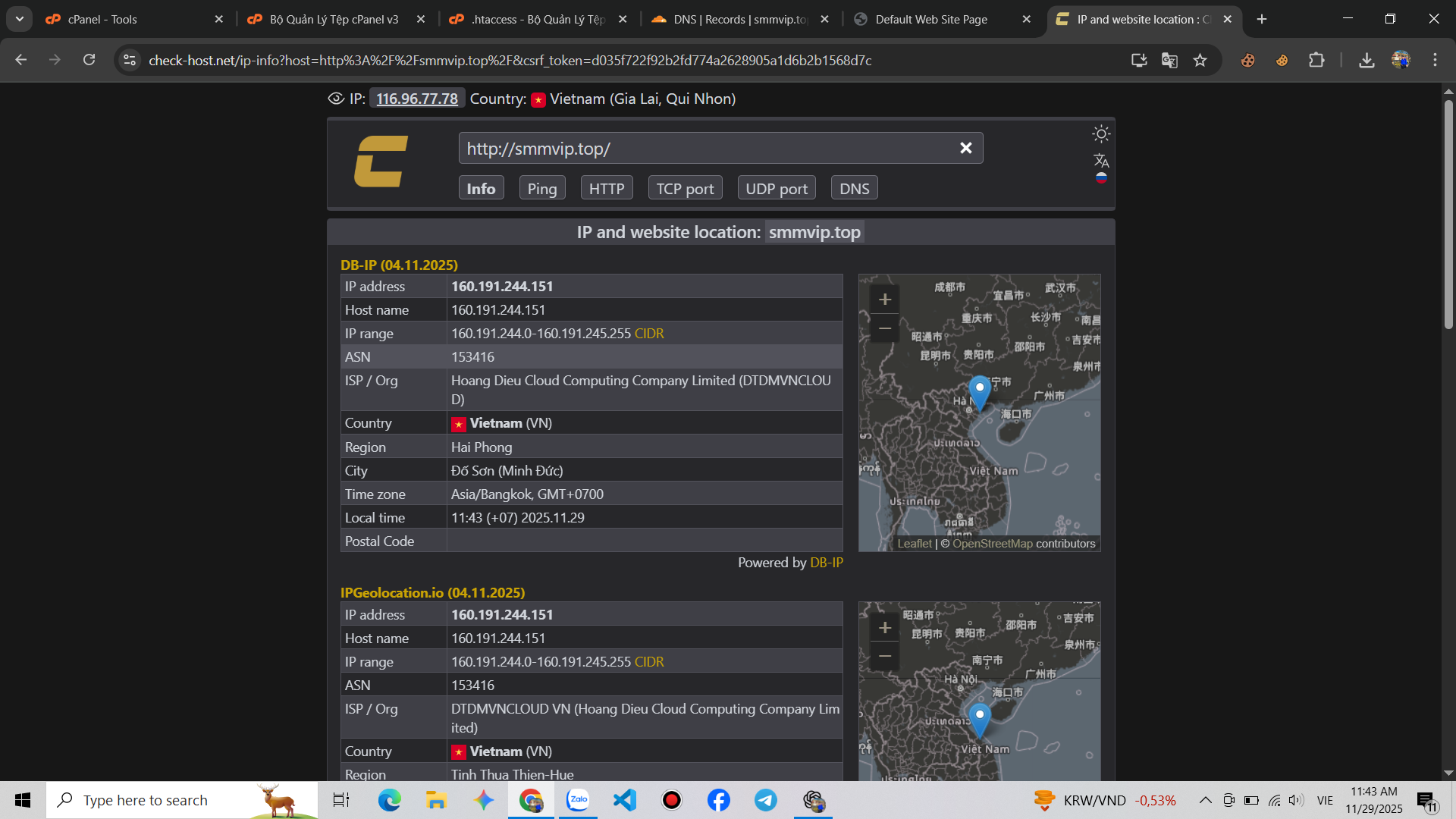Toggle the eye icon beside IP
The width and height of the screenshot is (1456, 819).
pyautogui.click(x=336, y=99)
